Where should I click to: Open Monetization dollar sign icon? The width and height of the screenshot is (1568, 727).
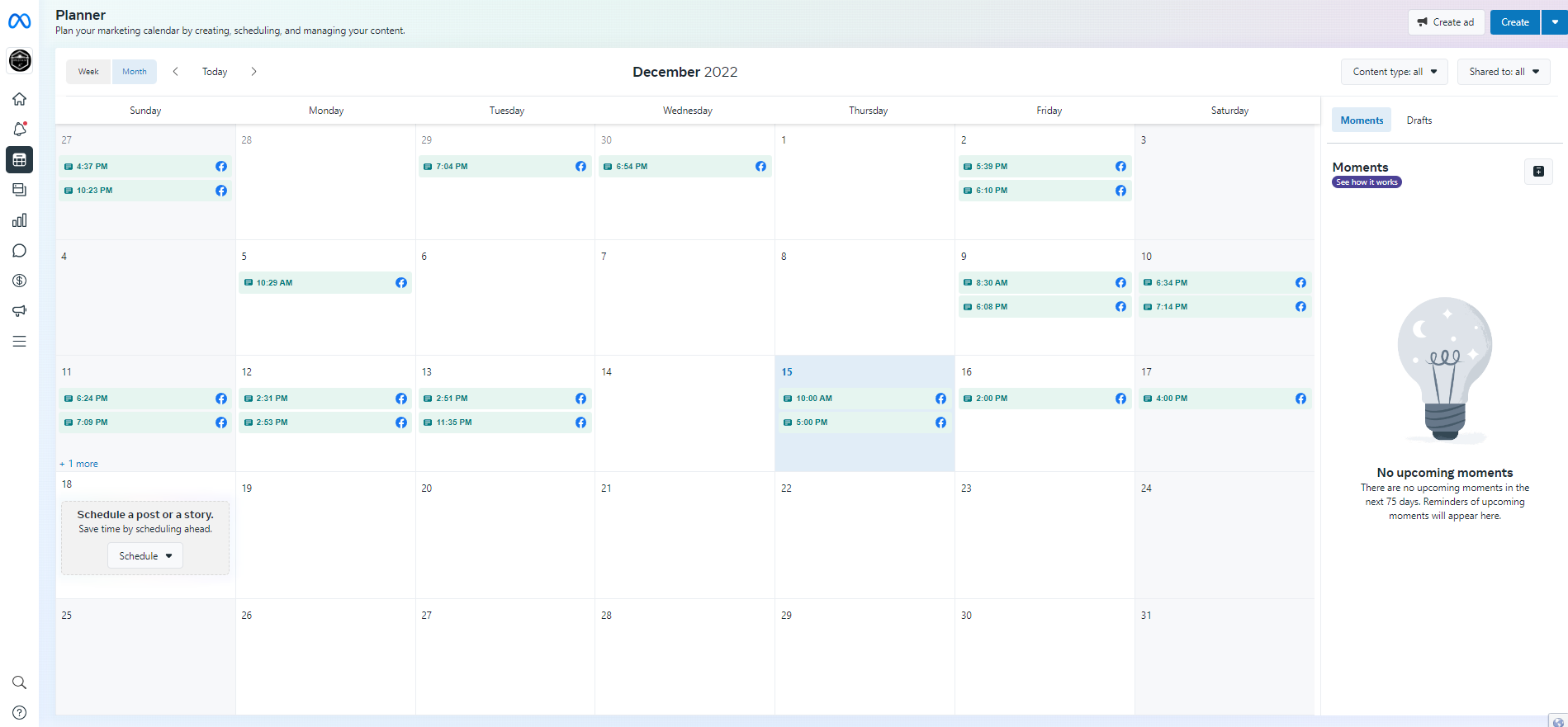[19, 281]
